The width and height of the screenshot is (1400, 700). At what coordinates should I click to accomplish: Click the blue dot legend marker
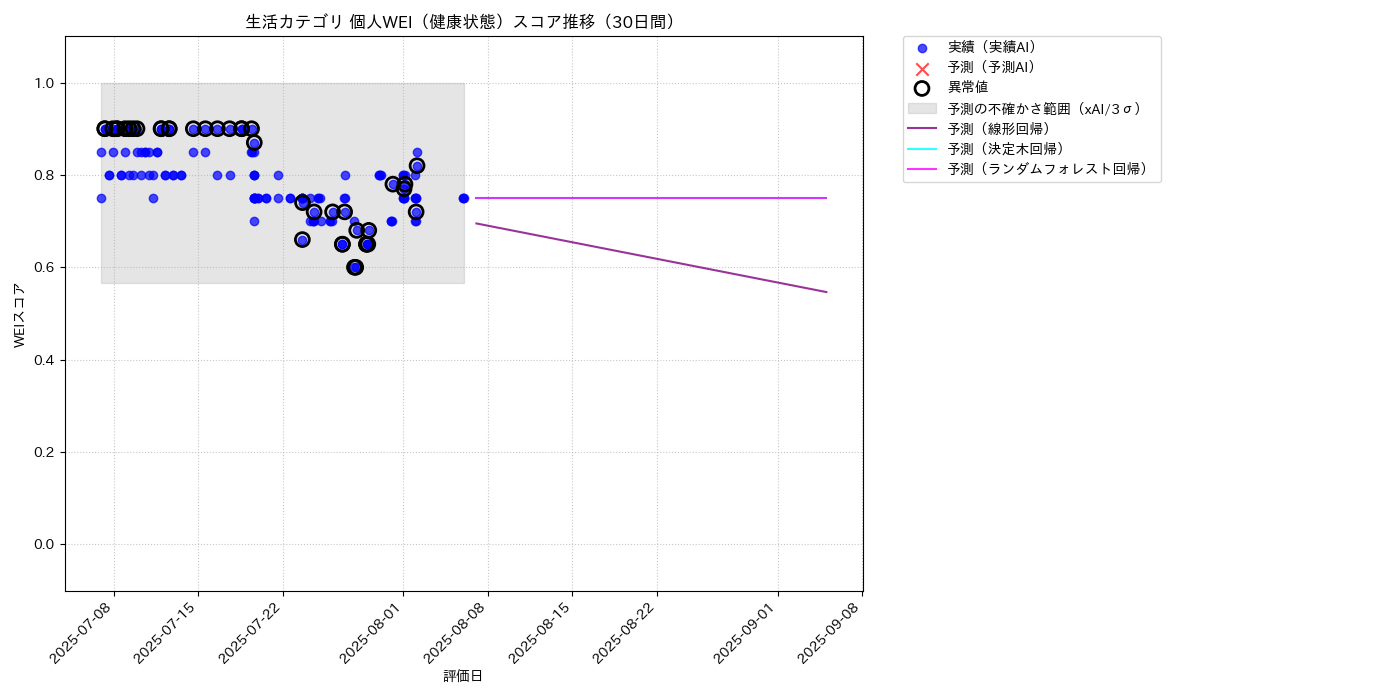922,48
